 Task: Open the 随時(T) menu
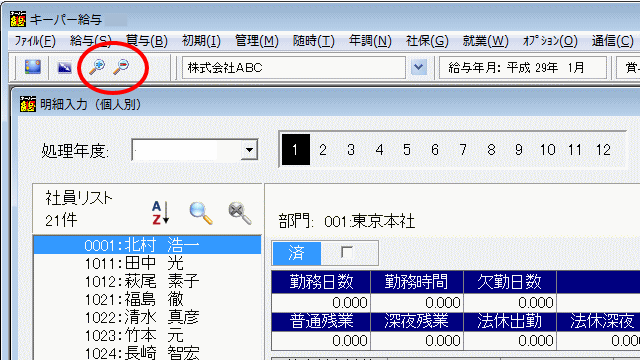coord(313,41)
